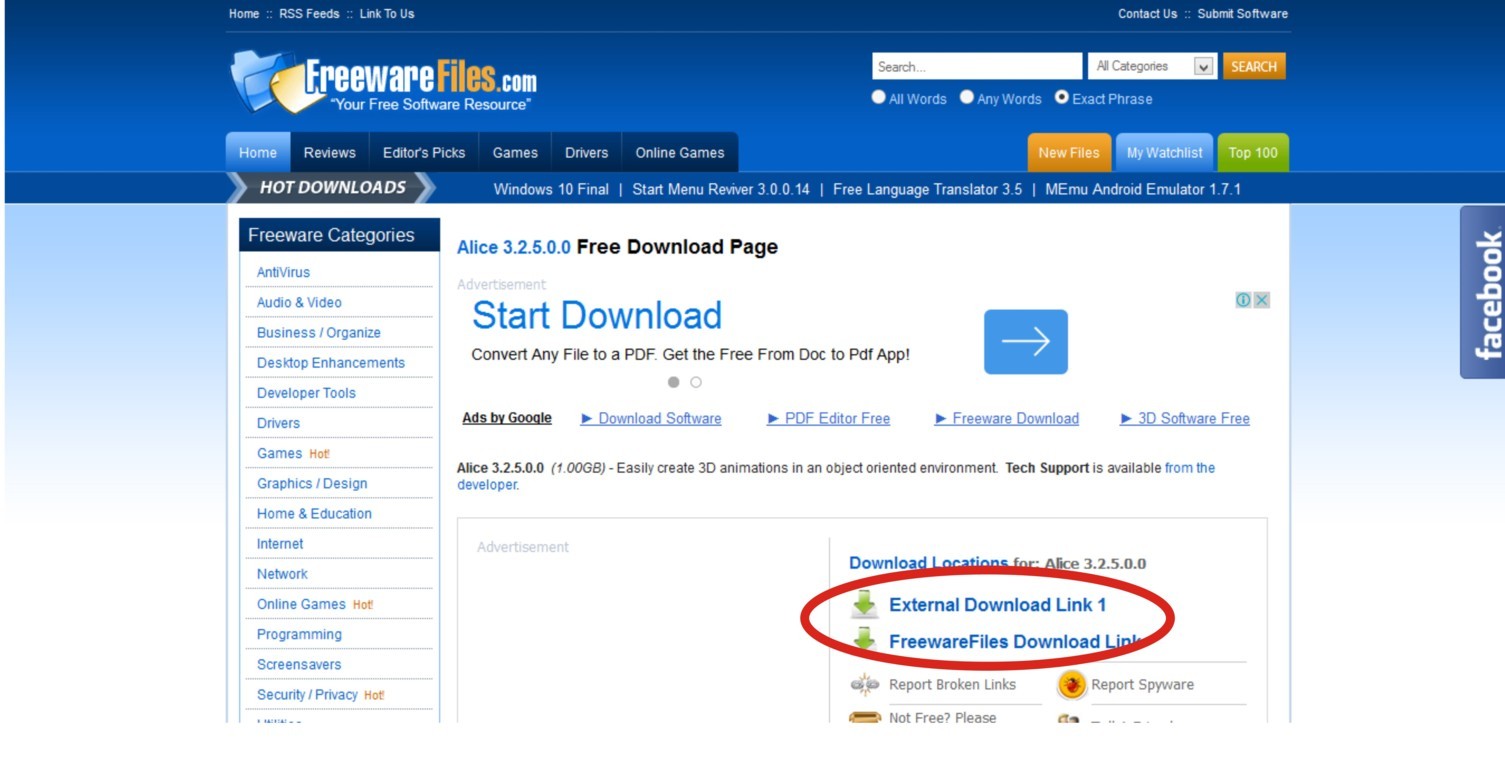The width and height of the screenshot is (1505, 768).
Task: Open the Drivers tab in navigation
Action: pyautogui.click(x=586, y=153)
